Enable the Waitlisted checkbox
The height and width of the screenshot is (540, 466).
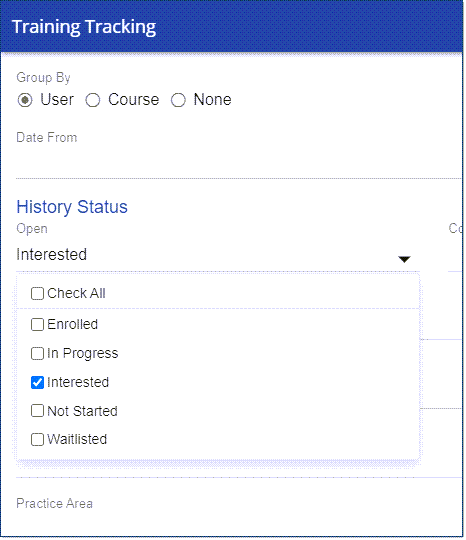coord(37,439)
